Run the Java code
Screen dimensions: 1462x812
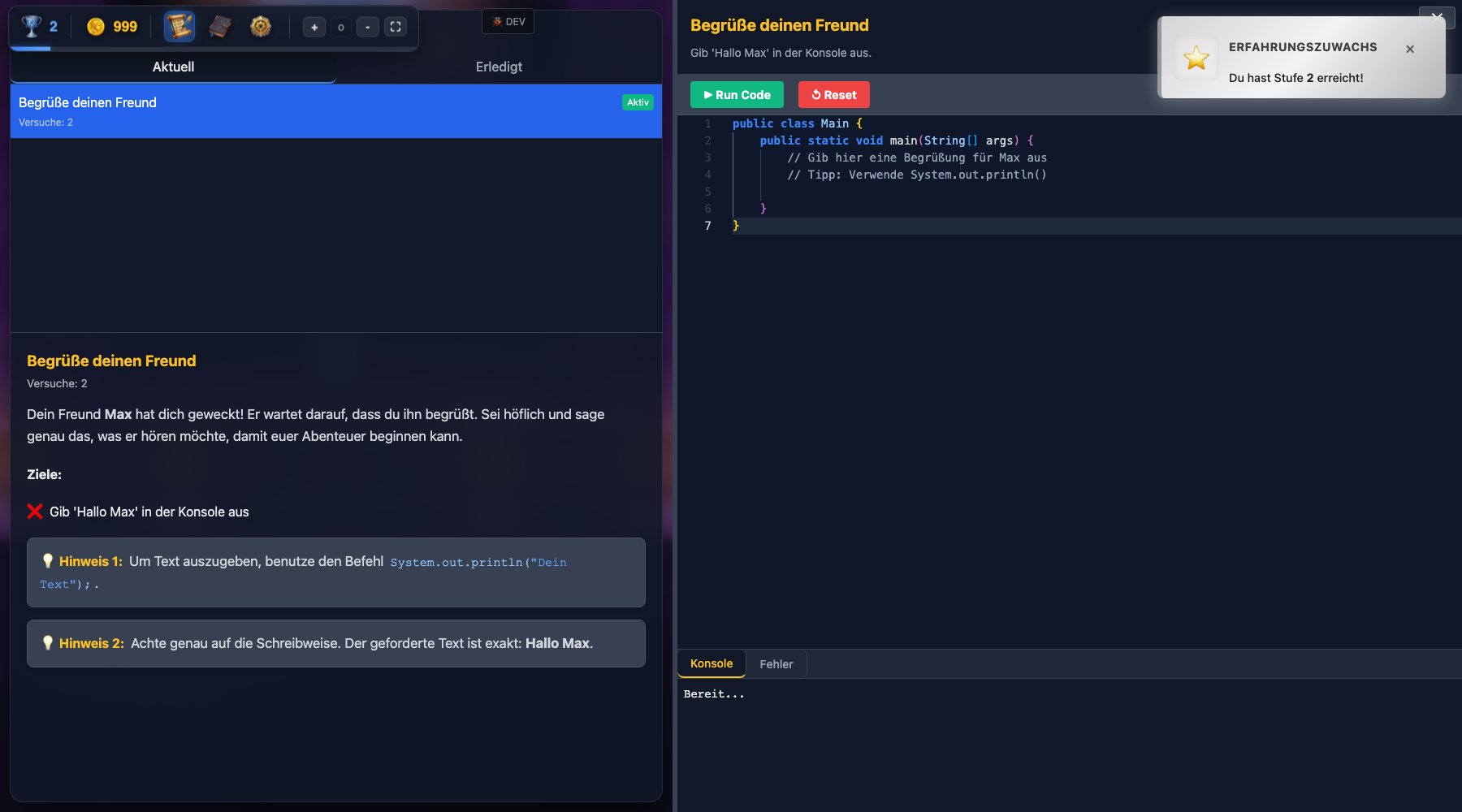(x=736, y=94)
